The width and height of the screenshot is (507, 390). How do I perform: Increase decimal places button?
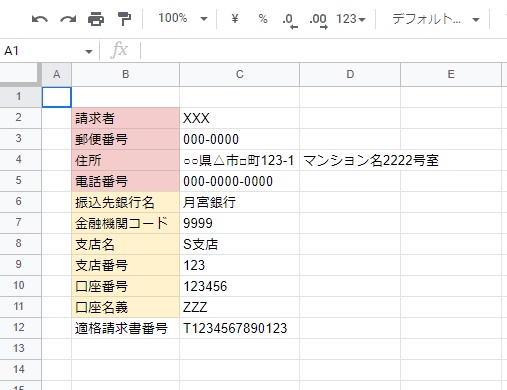coord(318,20)
